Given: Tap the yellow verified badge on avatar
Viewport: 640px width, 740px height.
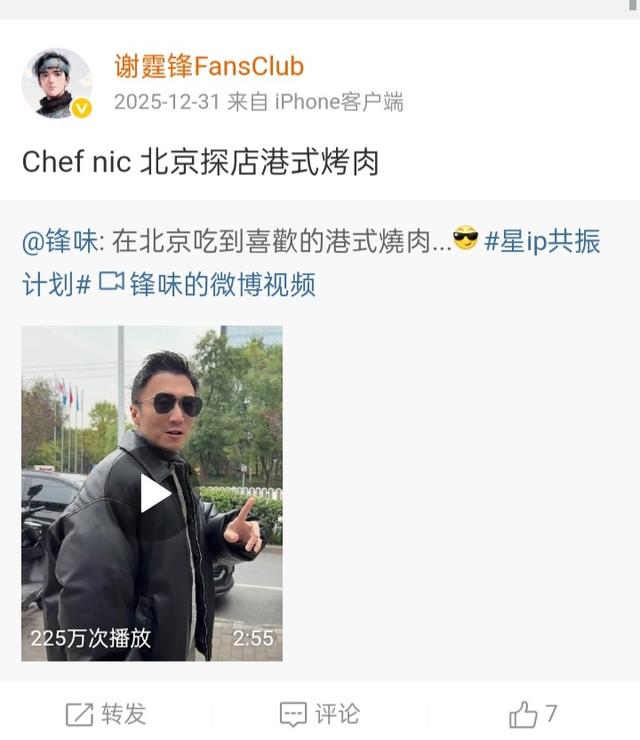Looking at the screenshot, I should tap(82, 109).
